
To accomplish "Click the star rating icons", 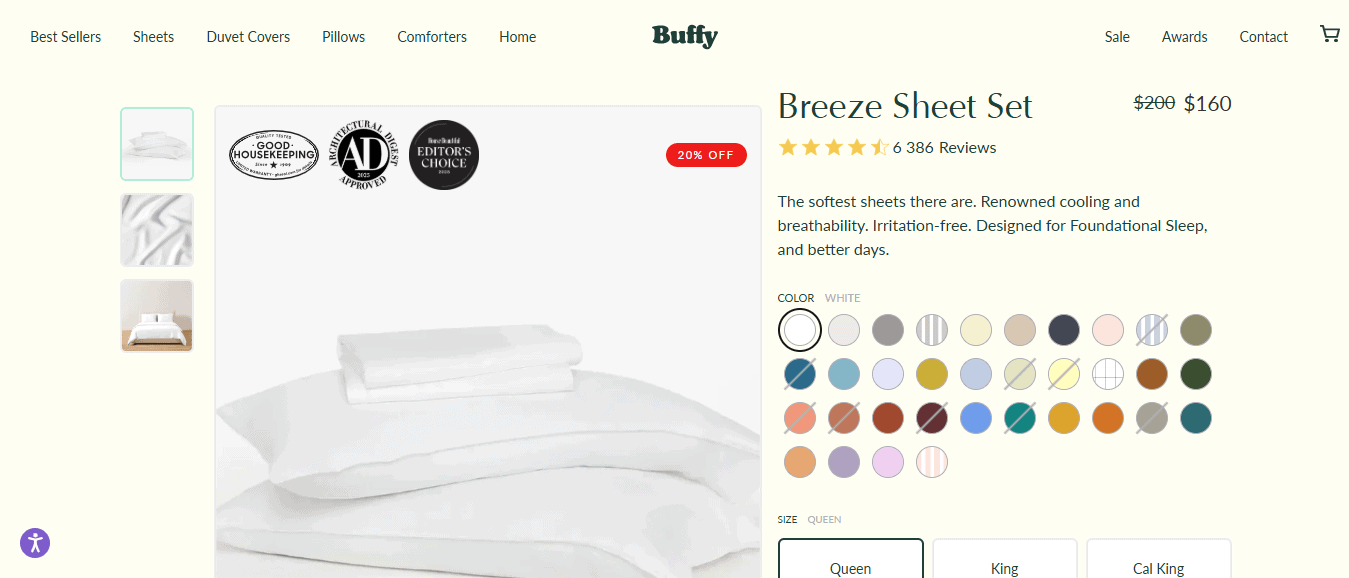I will pyautogui.click(x=833, y=148).
